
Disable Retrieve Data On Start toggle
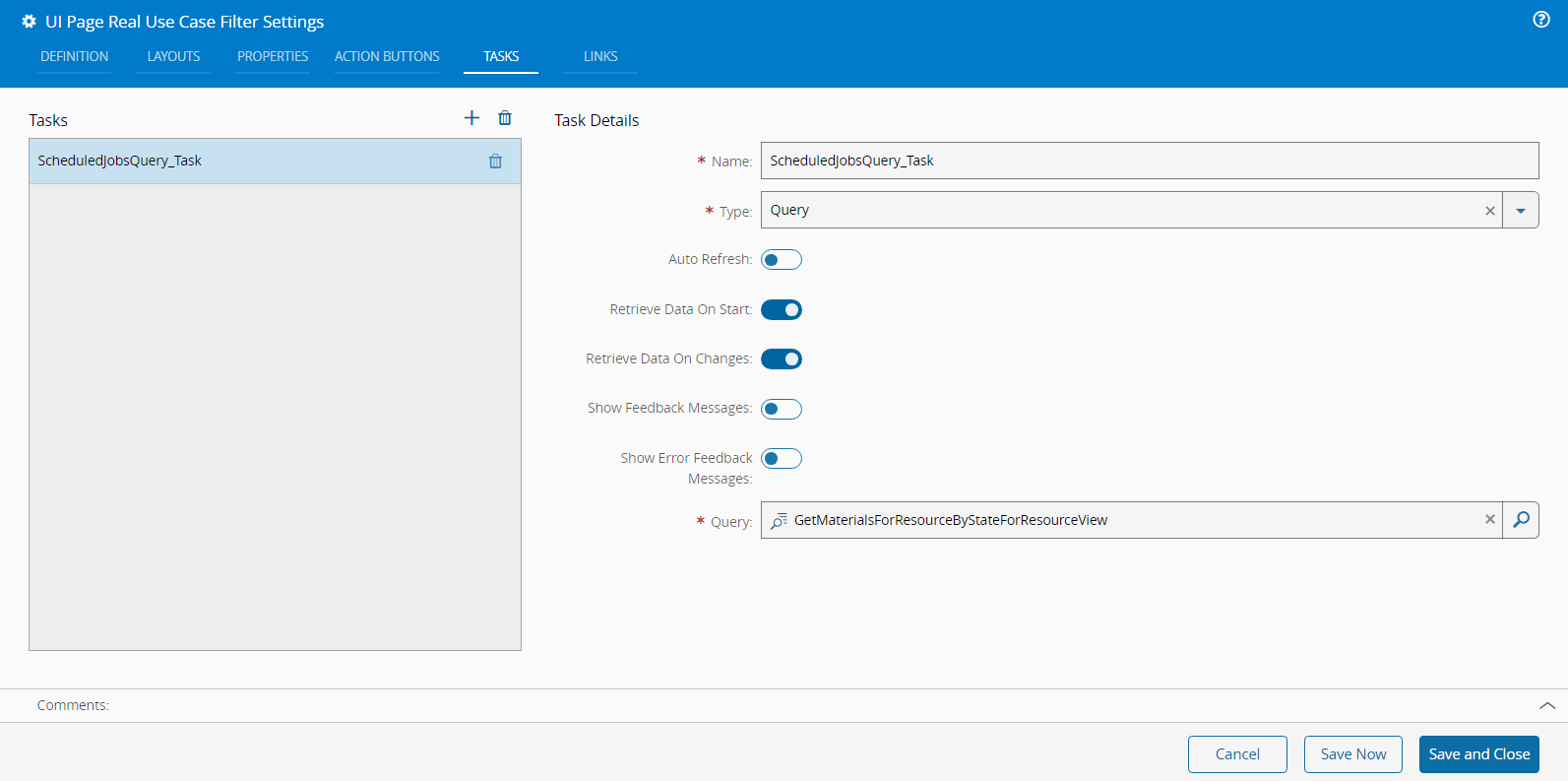click(x=782, y=310)
